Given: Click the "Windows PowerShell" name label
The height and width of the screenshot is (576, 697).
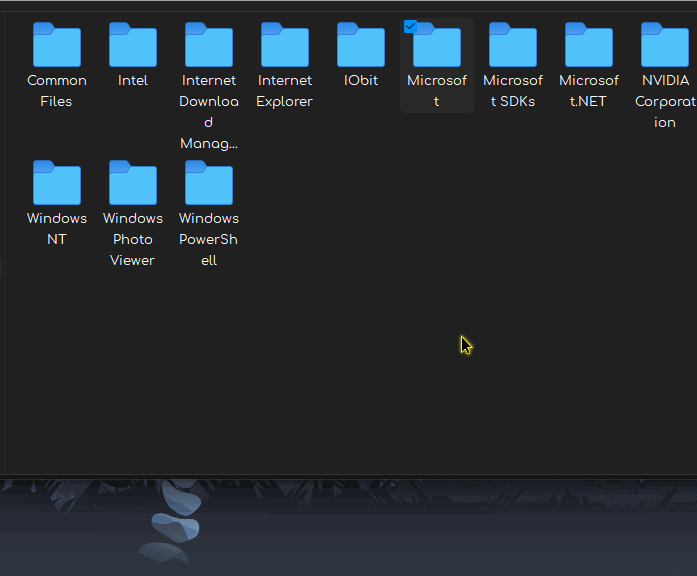Looking at the screenshot, I should 209,239.
